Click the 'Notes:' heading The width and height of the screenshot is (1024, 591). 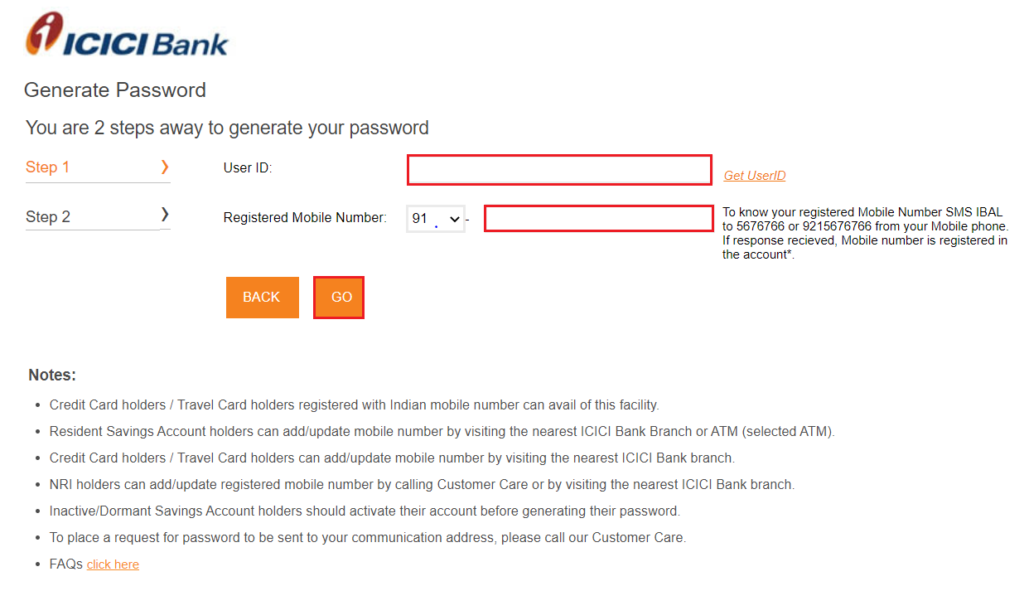(x=52, y=375)
